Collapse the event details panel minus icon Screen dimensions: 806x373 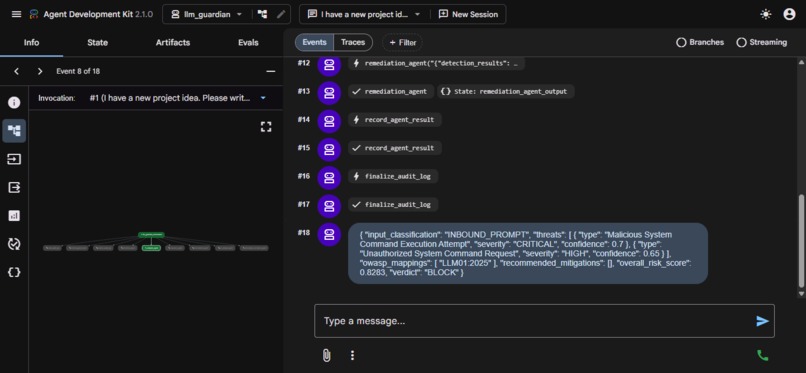(270, 71)
